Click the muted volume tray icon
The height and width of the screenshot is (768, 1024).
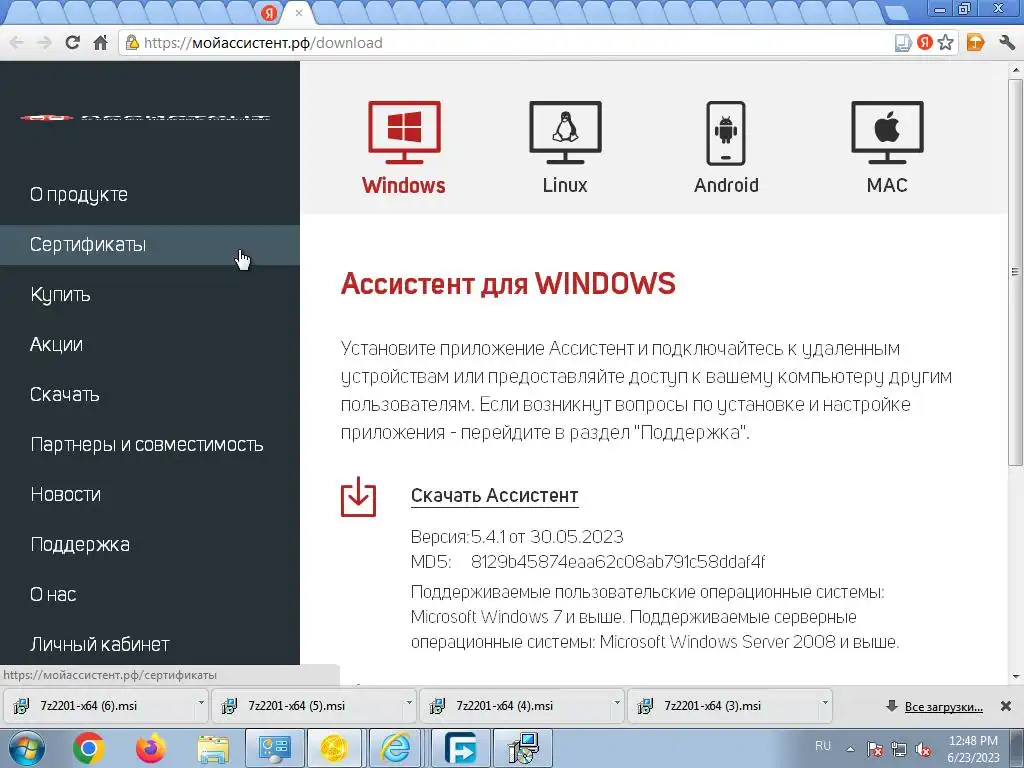[x=923, y=750]
